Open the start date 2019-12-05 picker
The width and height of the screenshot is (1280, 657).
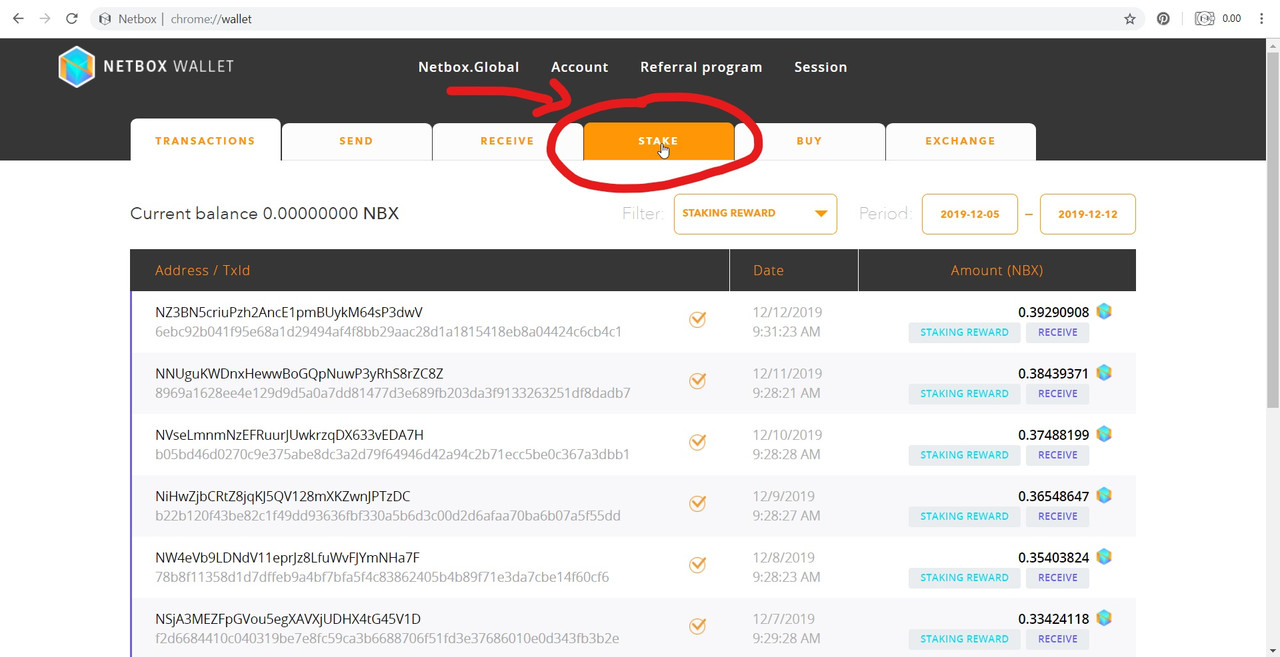coord(970,214)
